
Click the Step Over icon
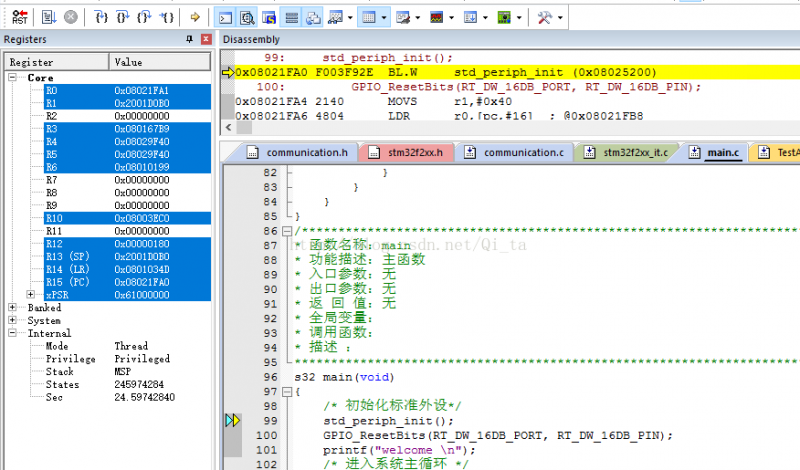(x=124, y=17)
